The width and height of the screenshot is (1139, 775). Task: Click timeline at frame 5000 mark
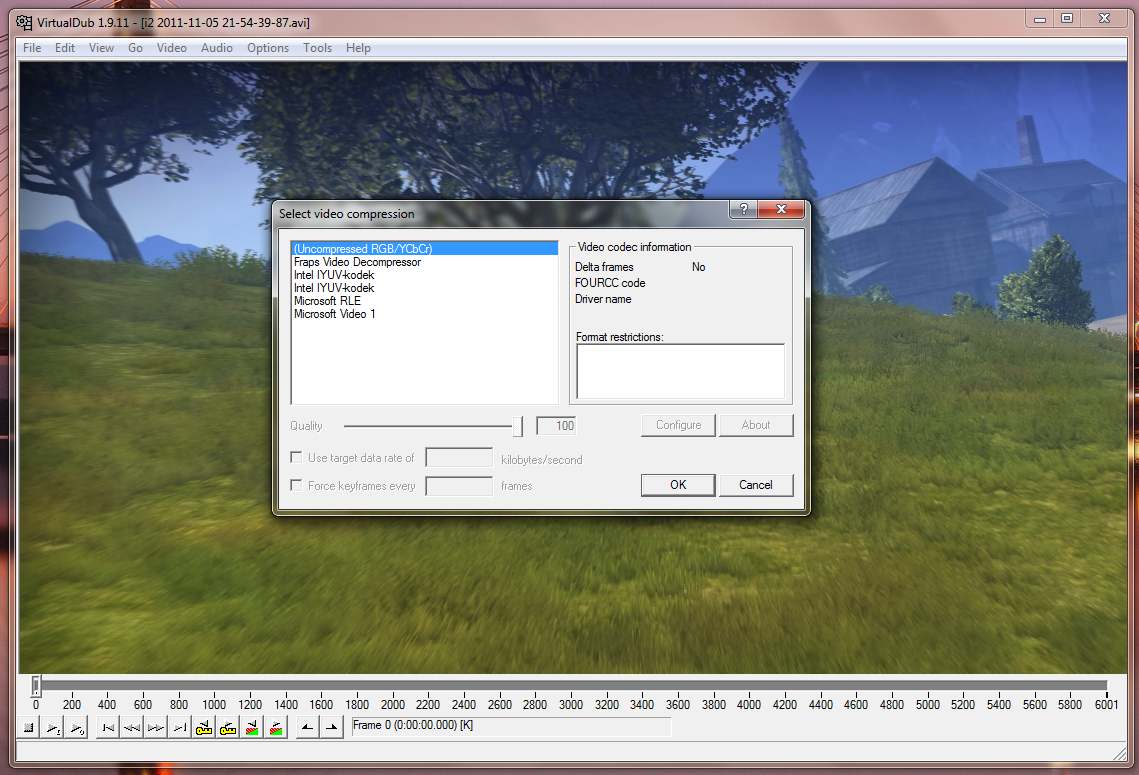click(928, 704)
